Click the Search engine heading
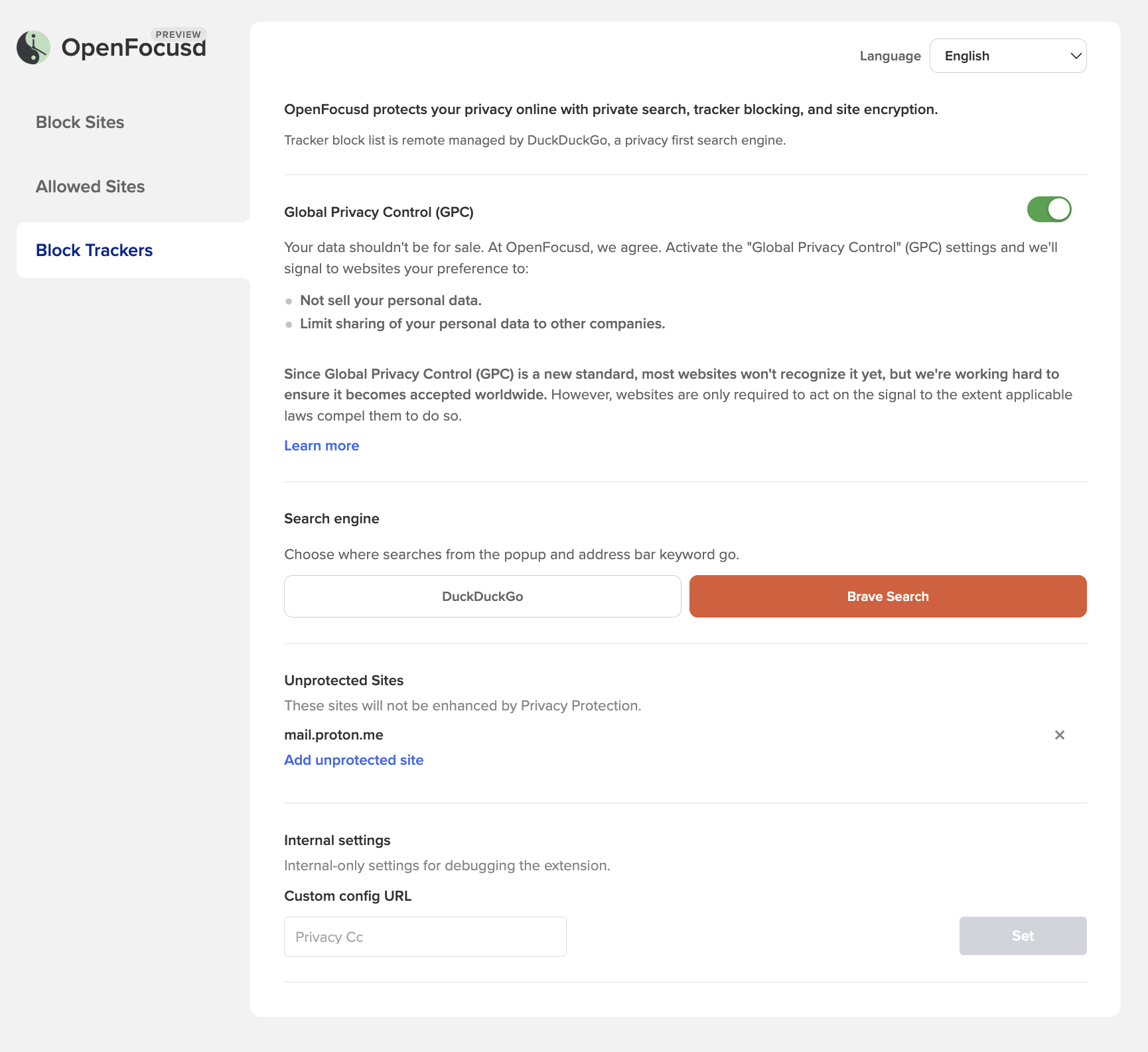The width and height of the screenshot is (1148, 1052). [x=332, y=519]
